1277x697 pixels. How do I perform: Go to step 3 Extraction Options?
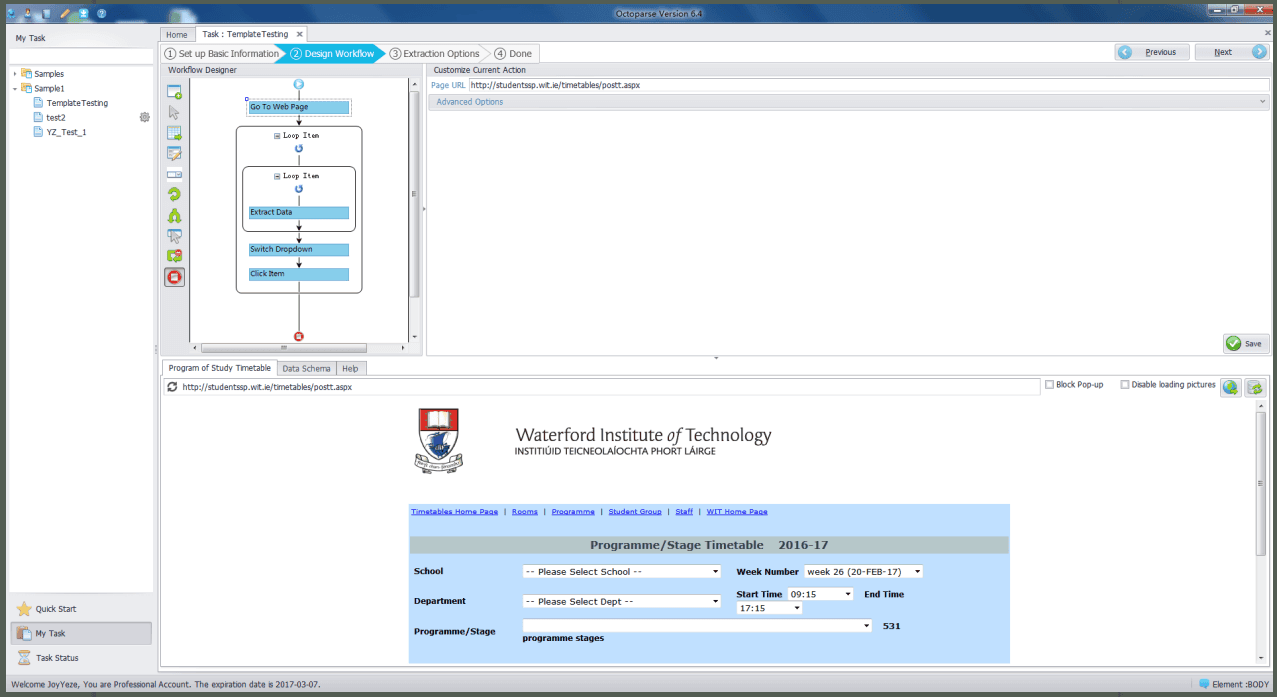coord(435,53)
